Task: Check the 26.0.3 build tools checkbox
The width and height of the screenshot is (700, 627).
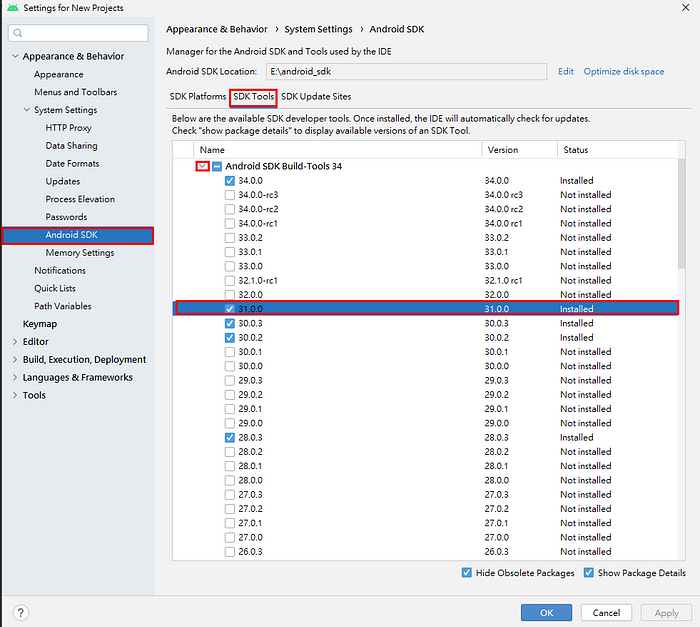Action: coord(229,552)
